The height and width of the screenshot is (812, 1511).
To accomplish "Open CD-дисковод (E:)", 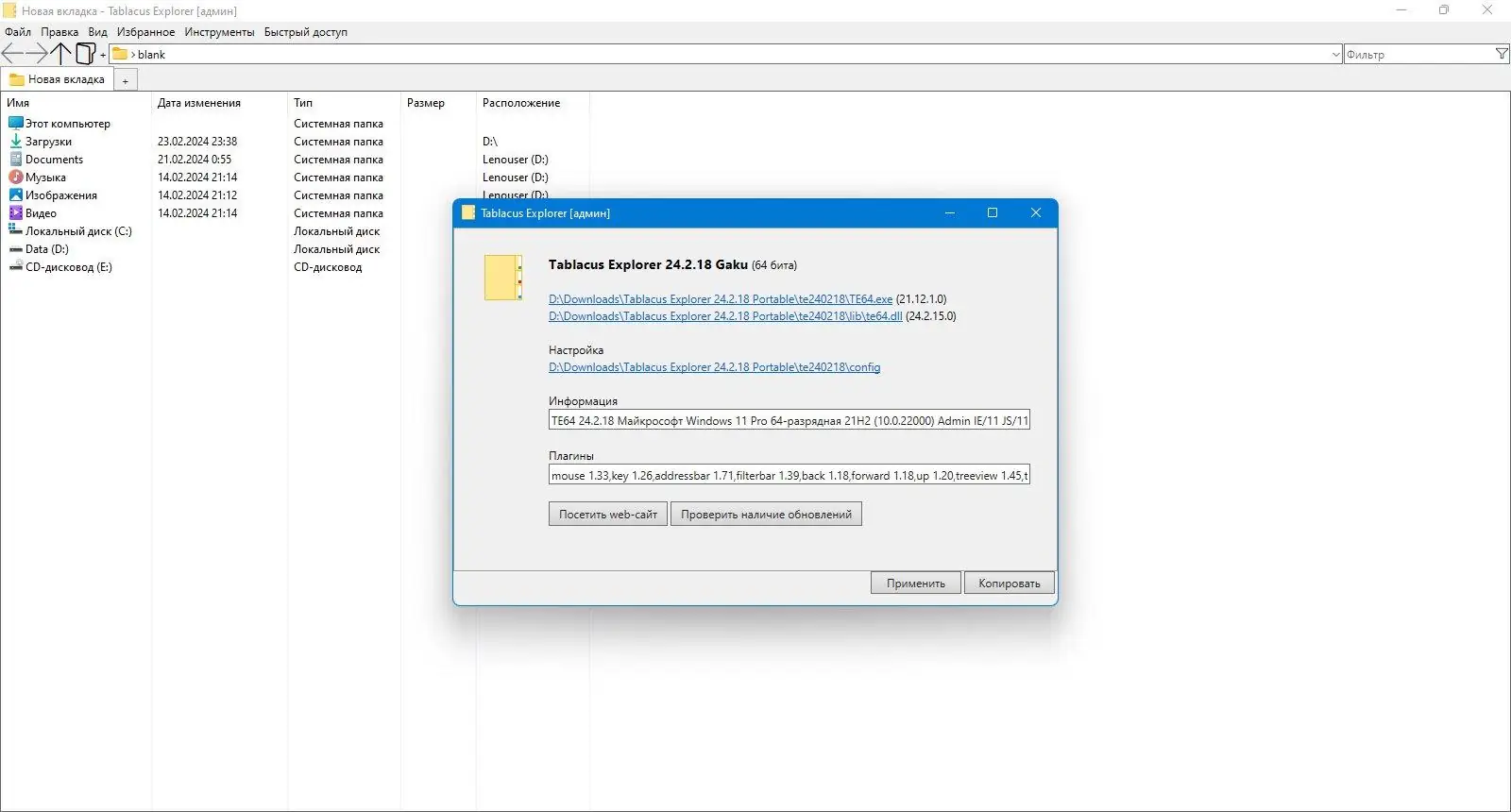I will click(x=68, y=266).
